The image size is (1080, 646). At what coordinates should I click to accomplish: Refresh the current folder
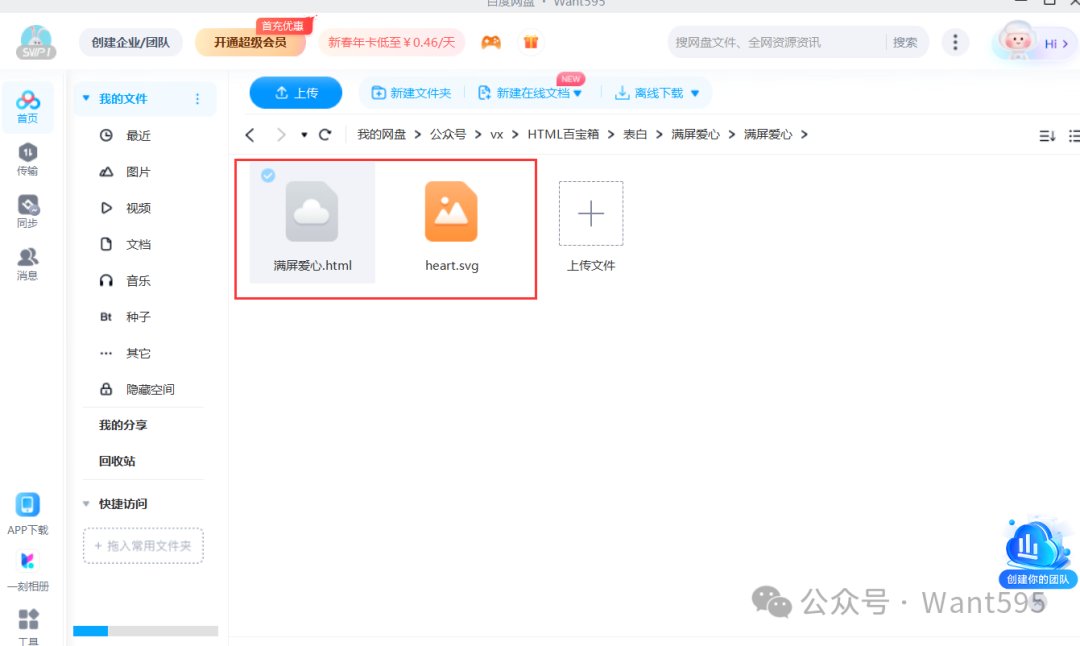324,134
